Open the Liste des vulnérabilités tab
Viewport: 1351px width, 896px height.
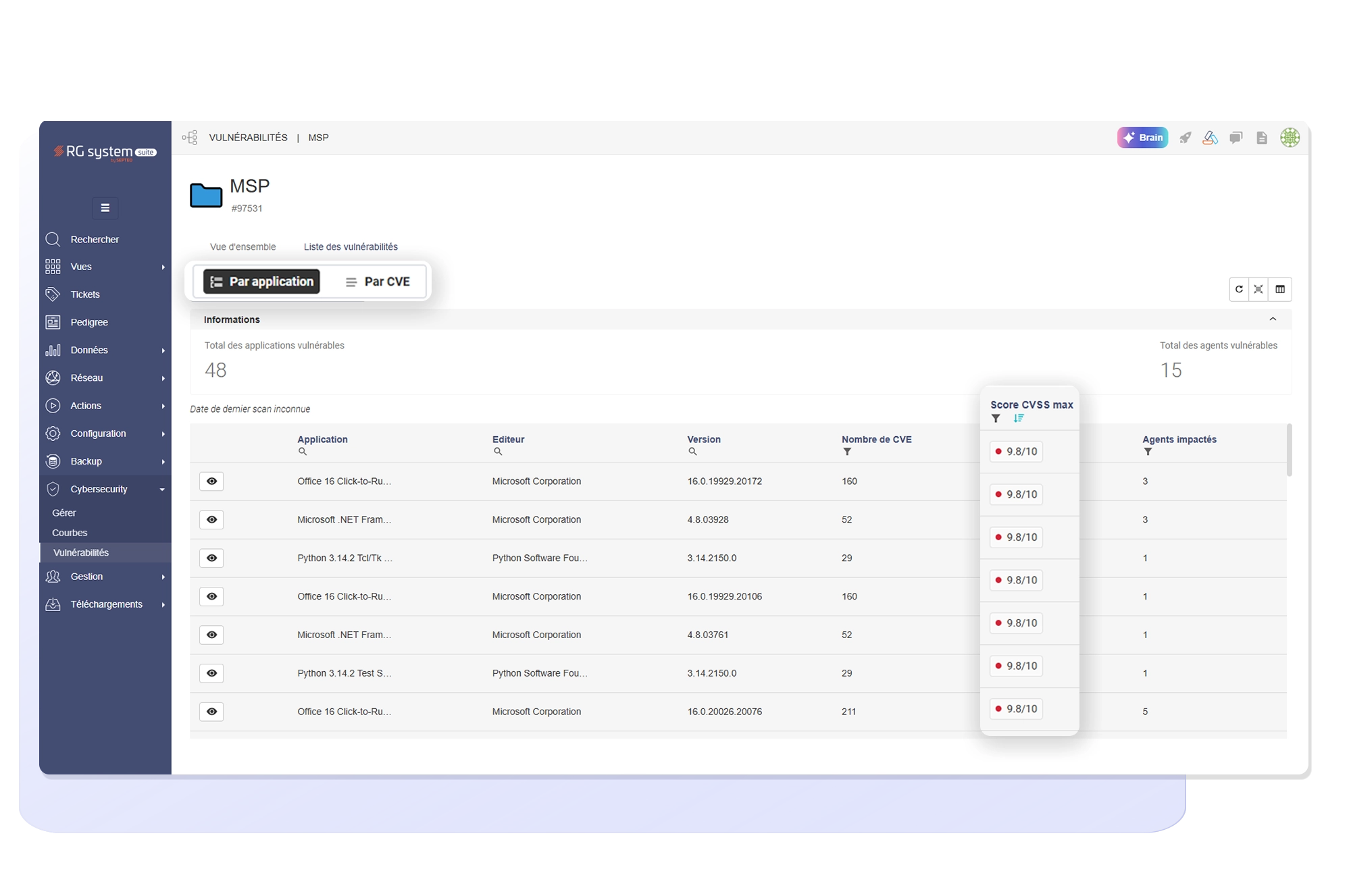click(351, 246)
